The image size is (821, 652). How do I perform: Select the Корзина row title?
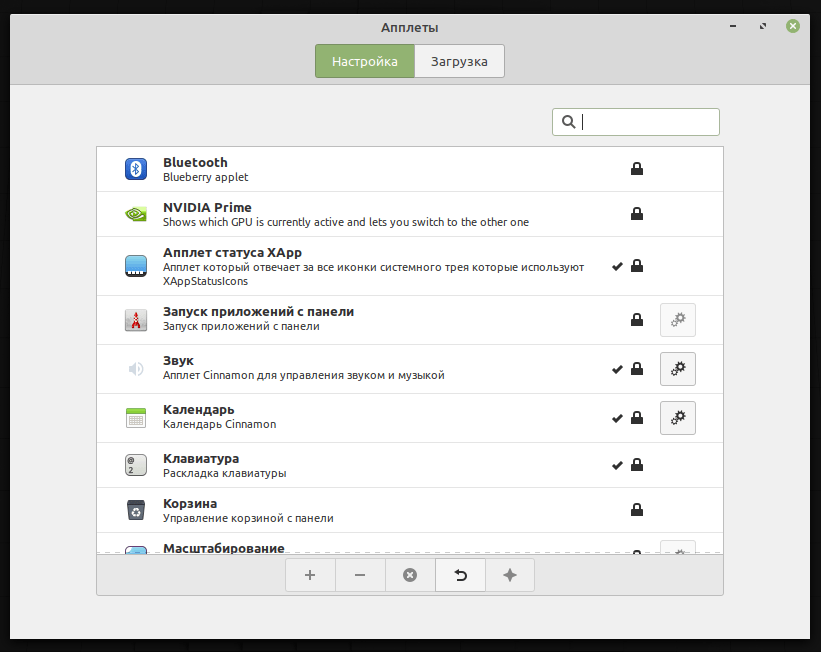pos(190,504)
